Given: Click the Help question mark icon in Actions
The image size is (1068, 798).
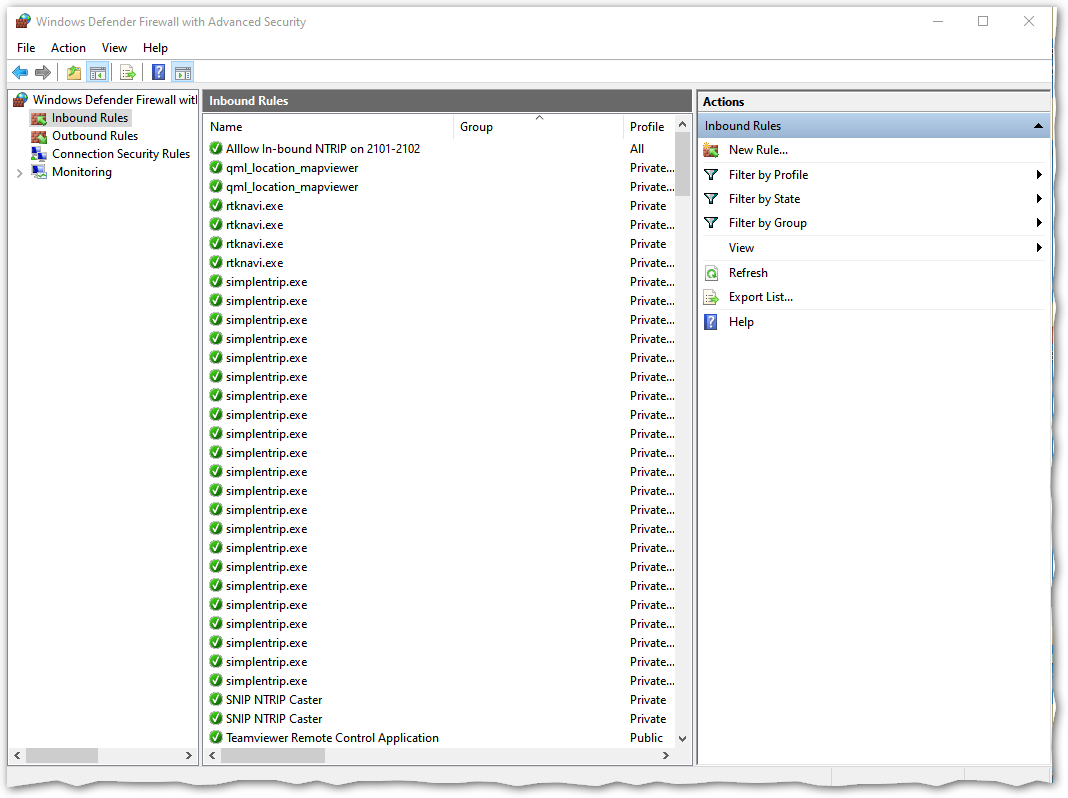Looking at the screenshot, I should coord(711,322).
